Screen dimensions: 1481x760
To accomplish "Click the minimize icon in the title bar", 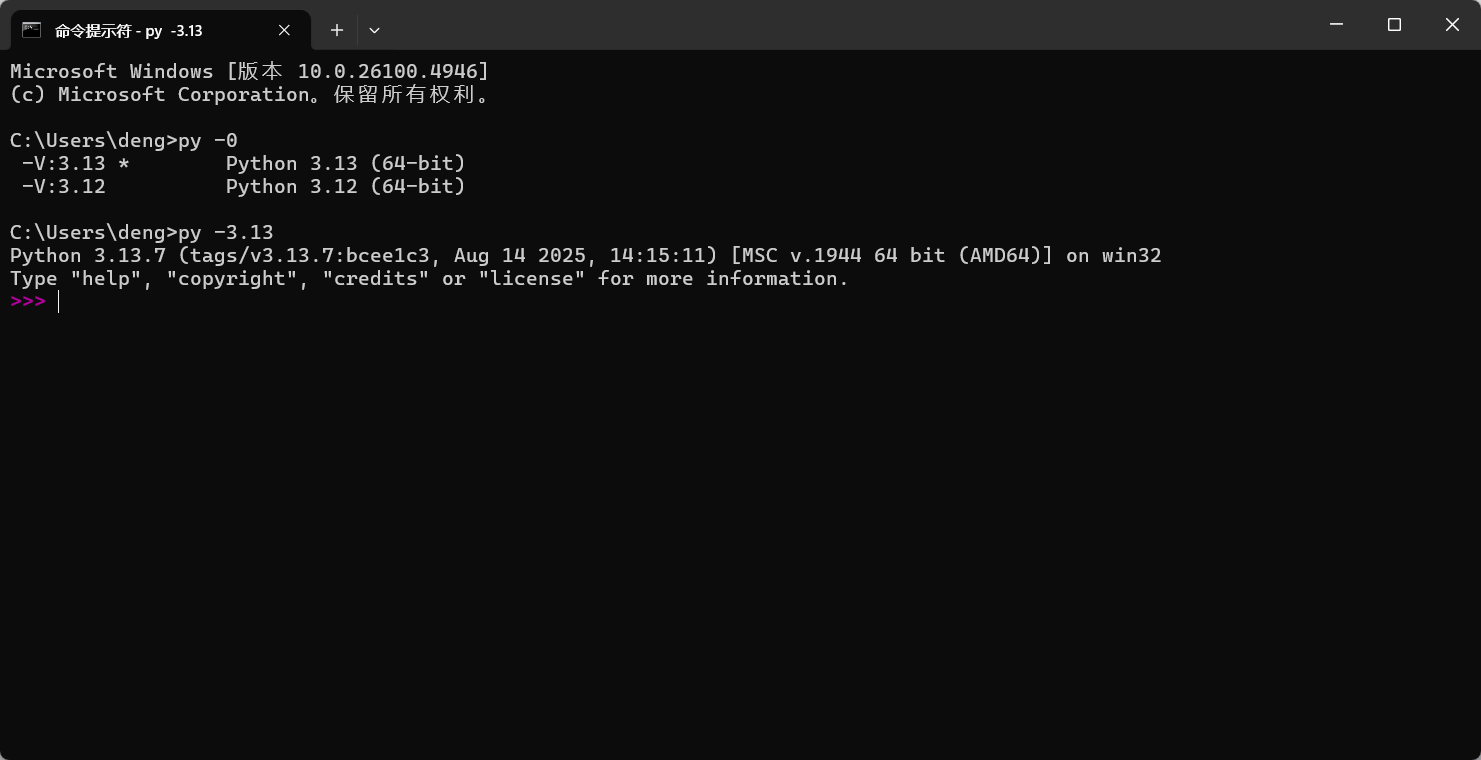I will click(1336, 25).
